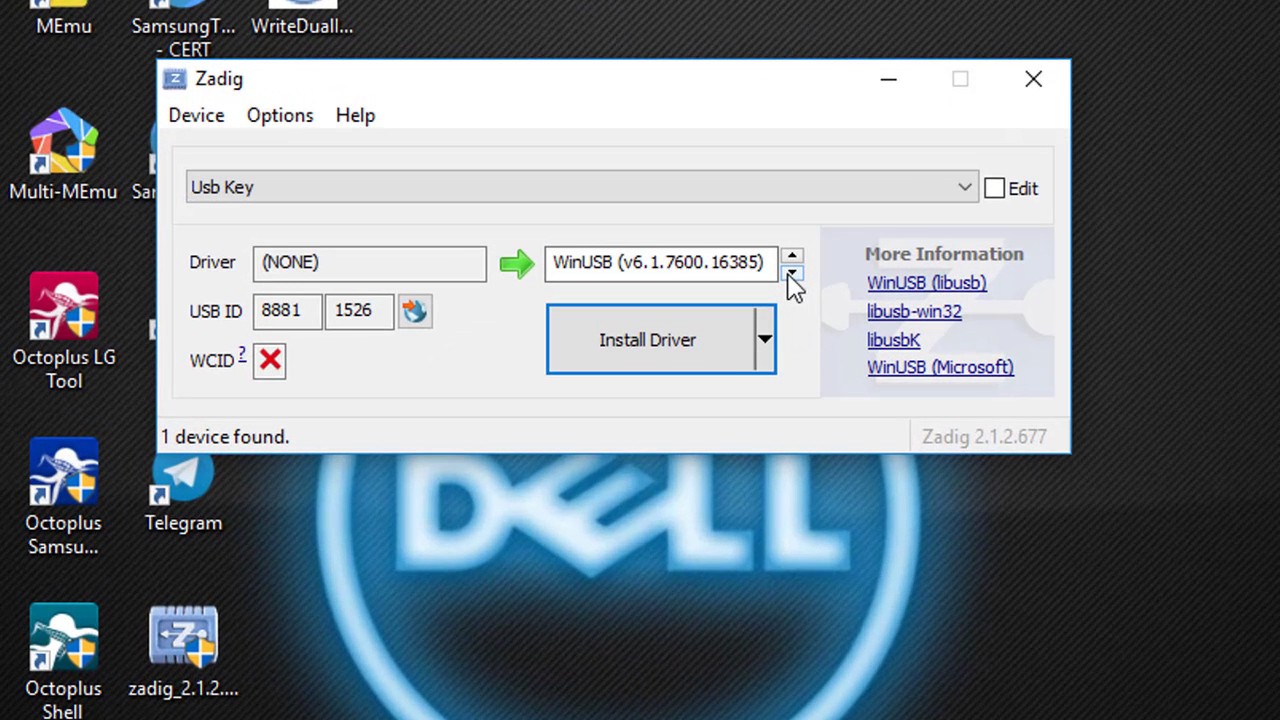Select the SamsungT... - CERT desktop label
This screenshot has height=720, width=1280.
[x=183, y=37]
